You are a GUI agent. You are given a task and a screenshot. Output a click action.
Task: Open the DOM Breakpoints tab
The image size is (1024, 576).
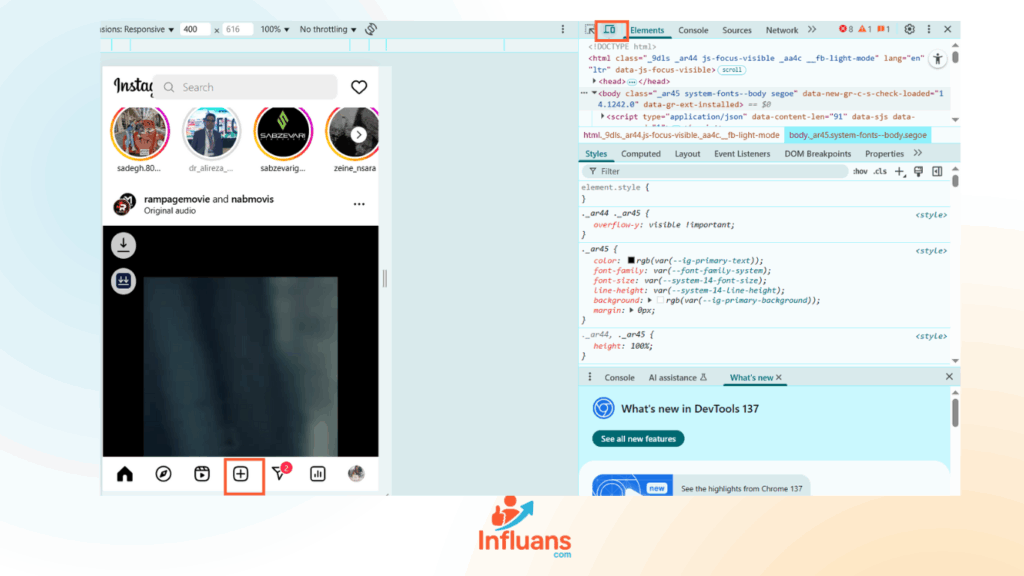point(818,153)
